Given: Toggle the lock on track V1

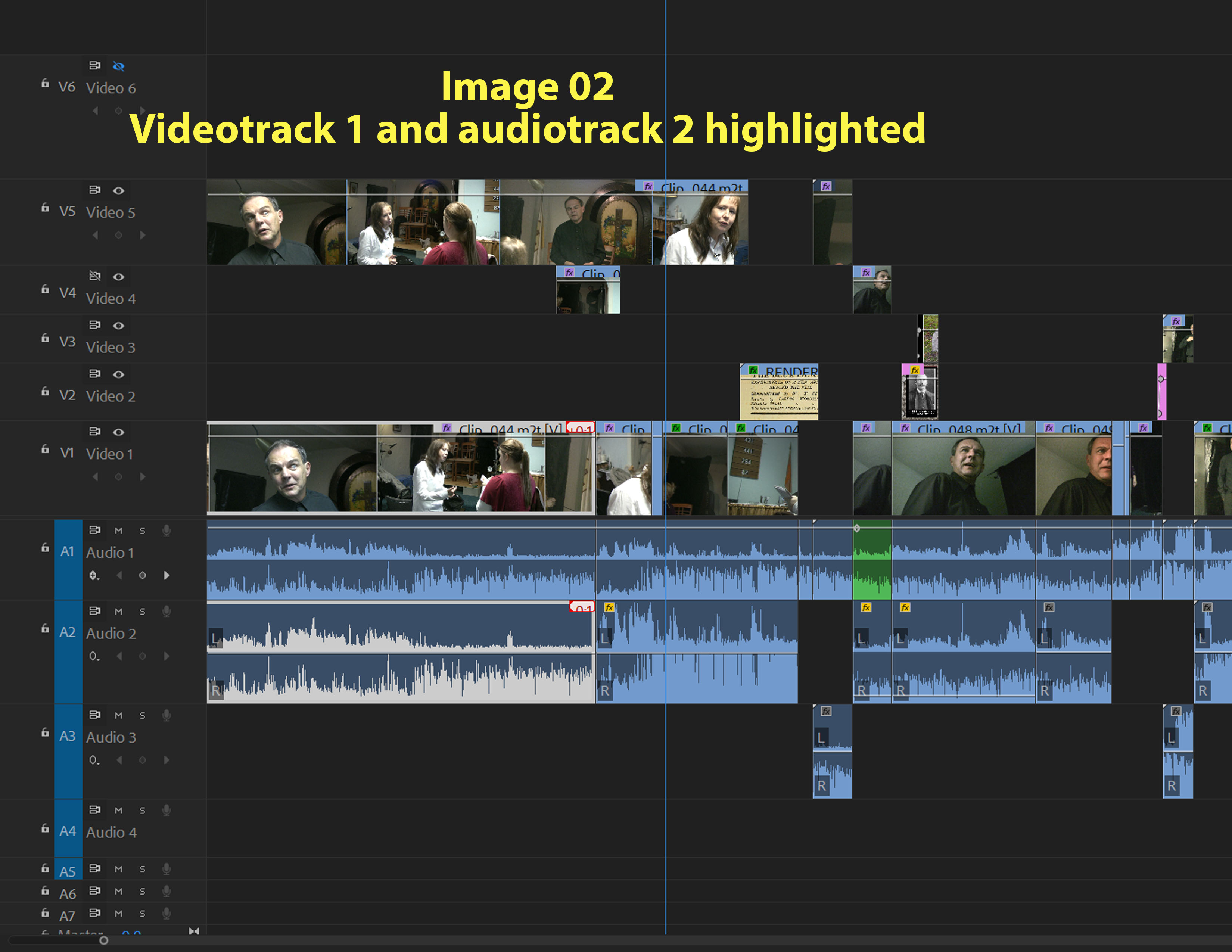Looking at the screenshot, I should click(45, 449).
